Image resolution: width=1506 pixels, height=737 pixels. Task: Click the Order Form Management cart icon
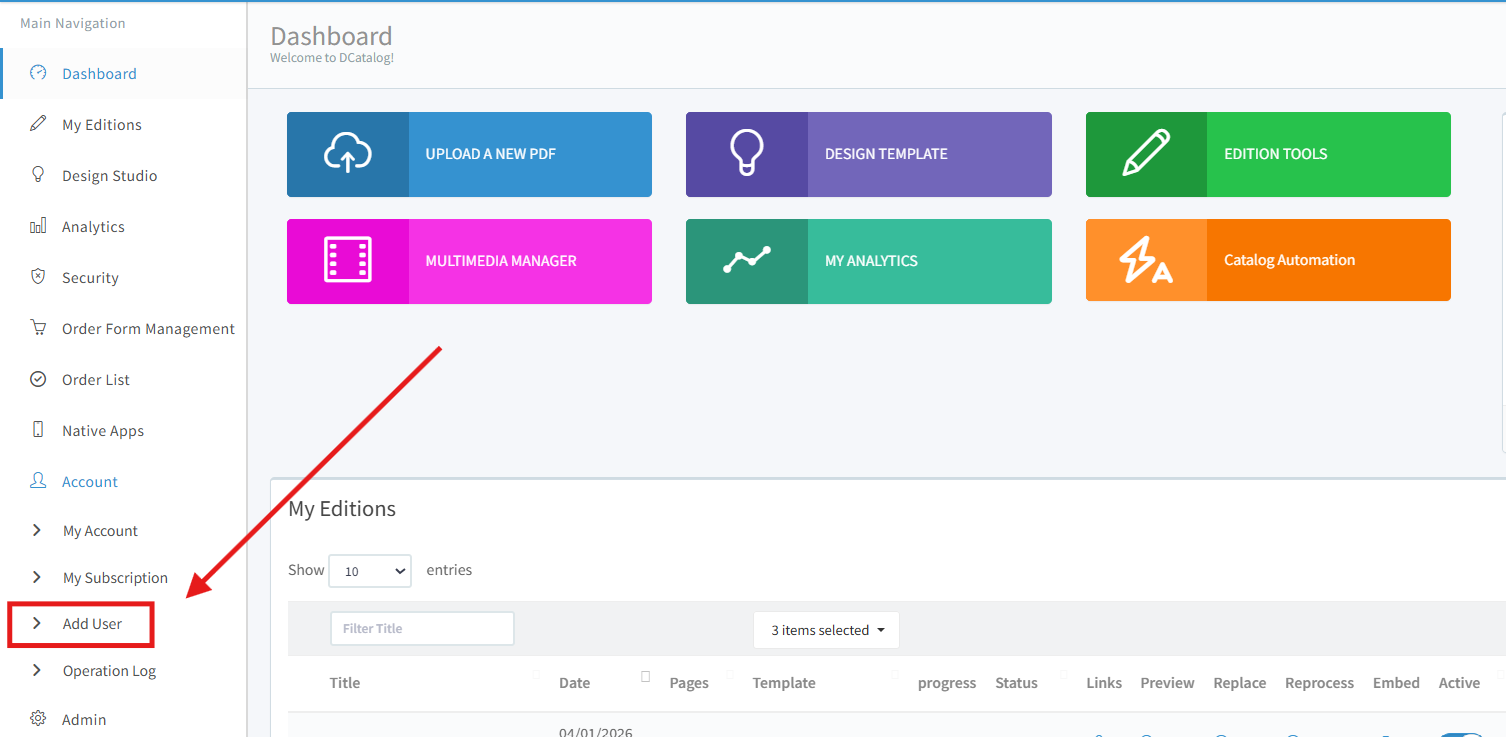(x=38, y=328)
